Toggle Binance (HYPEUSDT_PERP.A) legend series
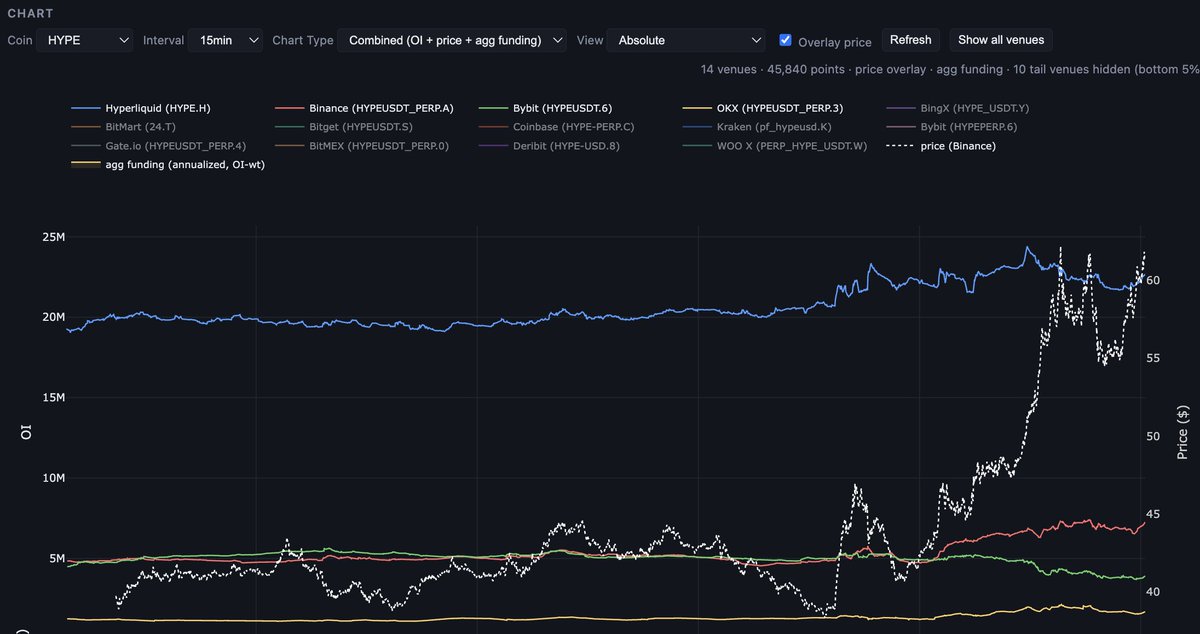The width and height of the screenshot is (1200, 634). (x=363, y=107)
